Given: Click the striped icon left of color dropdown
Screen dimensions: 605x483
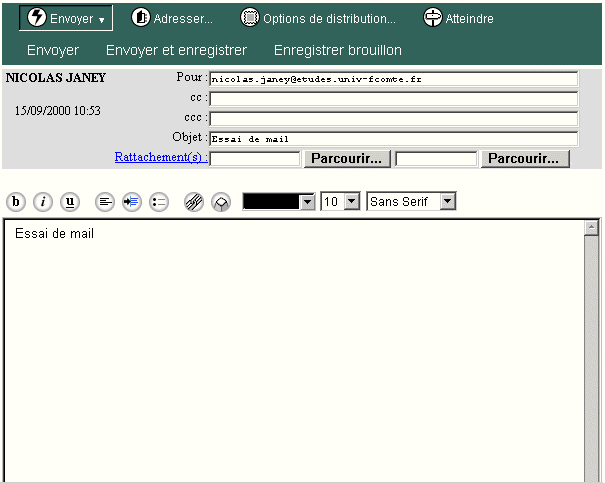Looking at the screenshot, I should click(x=194, y=202).
